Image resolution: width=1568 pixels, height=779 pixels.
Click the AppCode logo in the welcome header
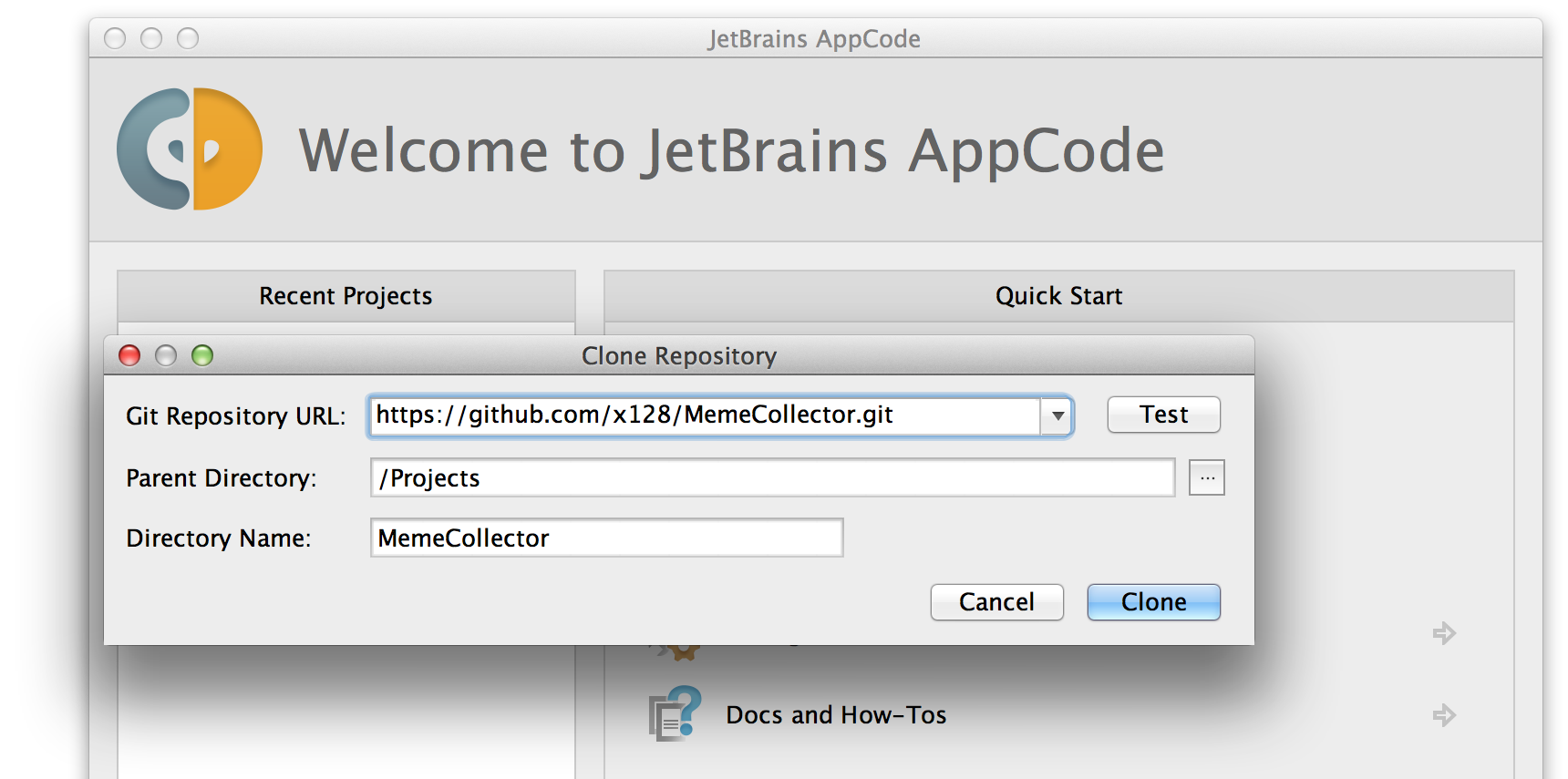(190, 149)
